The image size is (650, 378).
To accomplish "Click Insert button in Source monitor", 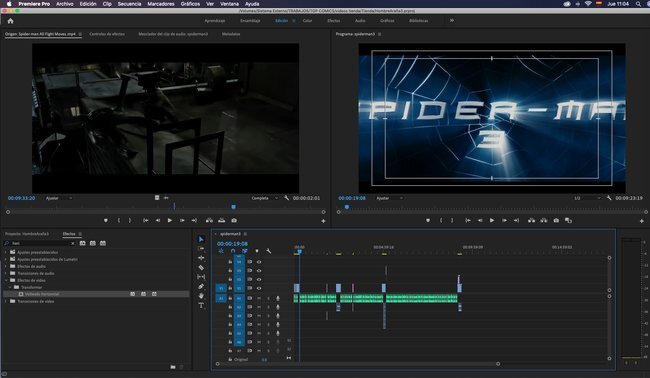I will click(209, 220).
